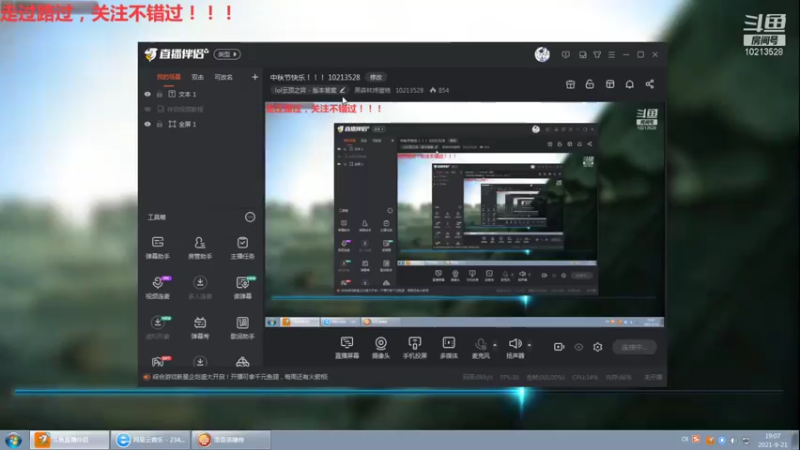This screenshot has height=450, width=800.
Task: Select the first scene tab highlighted in orange
Action: [x=169, y=77]
